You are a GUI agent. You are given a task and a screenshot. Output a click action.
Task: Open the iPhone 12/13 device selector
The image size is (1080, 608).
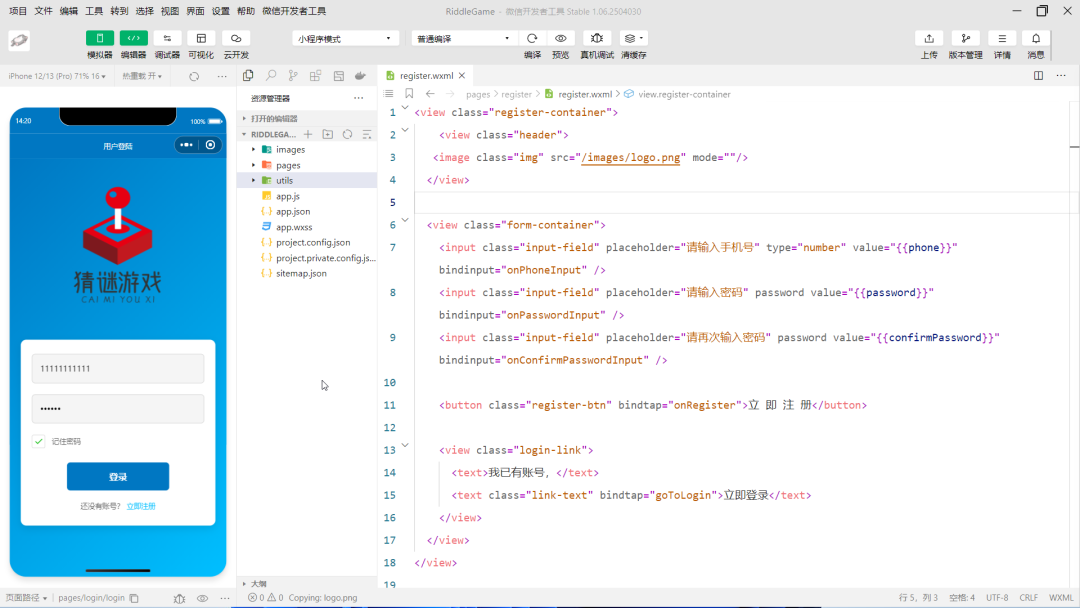coord(57,76)
